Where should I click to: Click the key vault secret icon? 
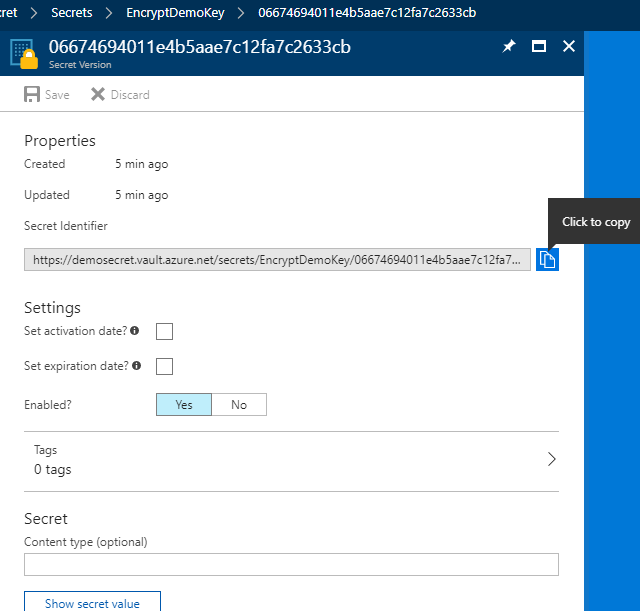24,53
